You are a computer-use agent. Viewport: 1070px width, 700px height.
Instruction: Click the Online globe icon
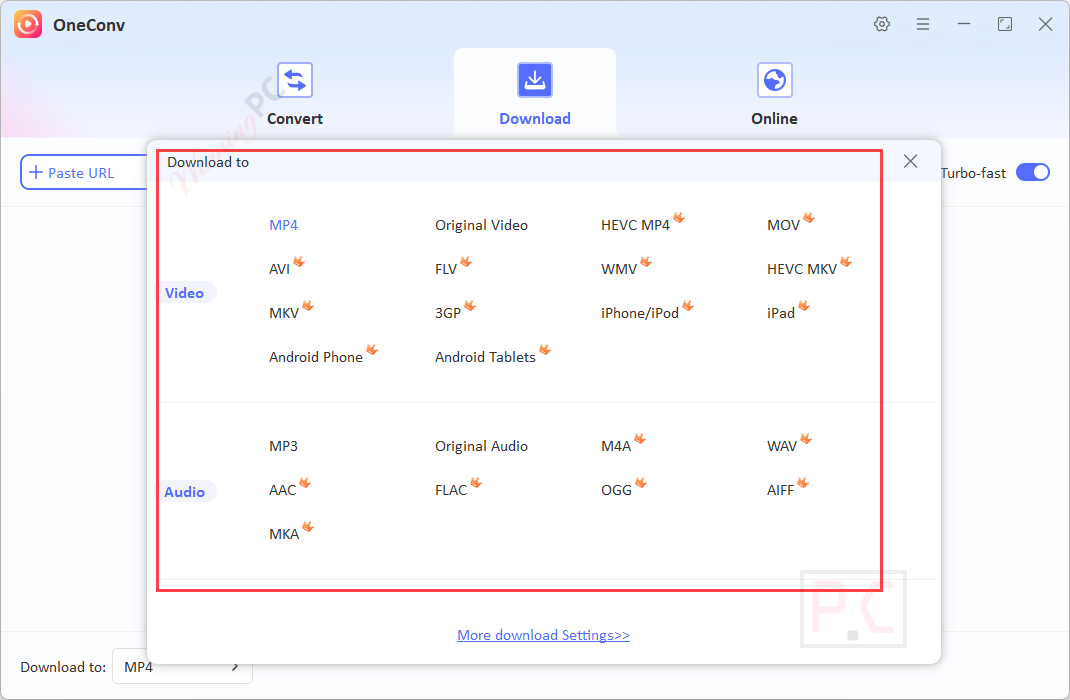point(775,80)
